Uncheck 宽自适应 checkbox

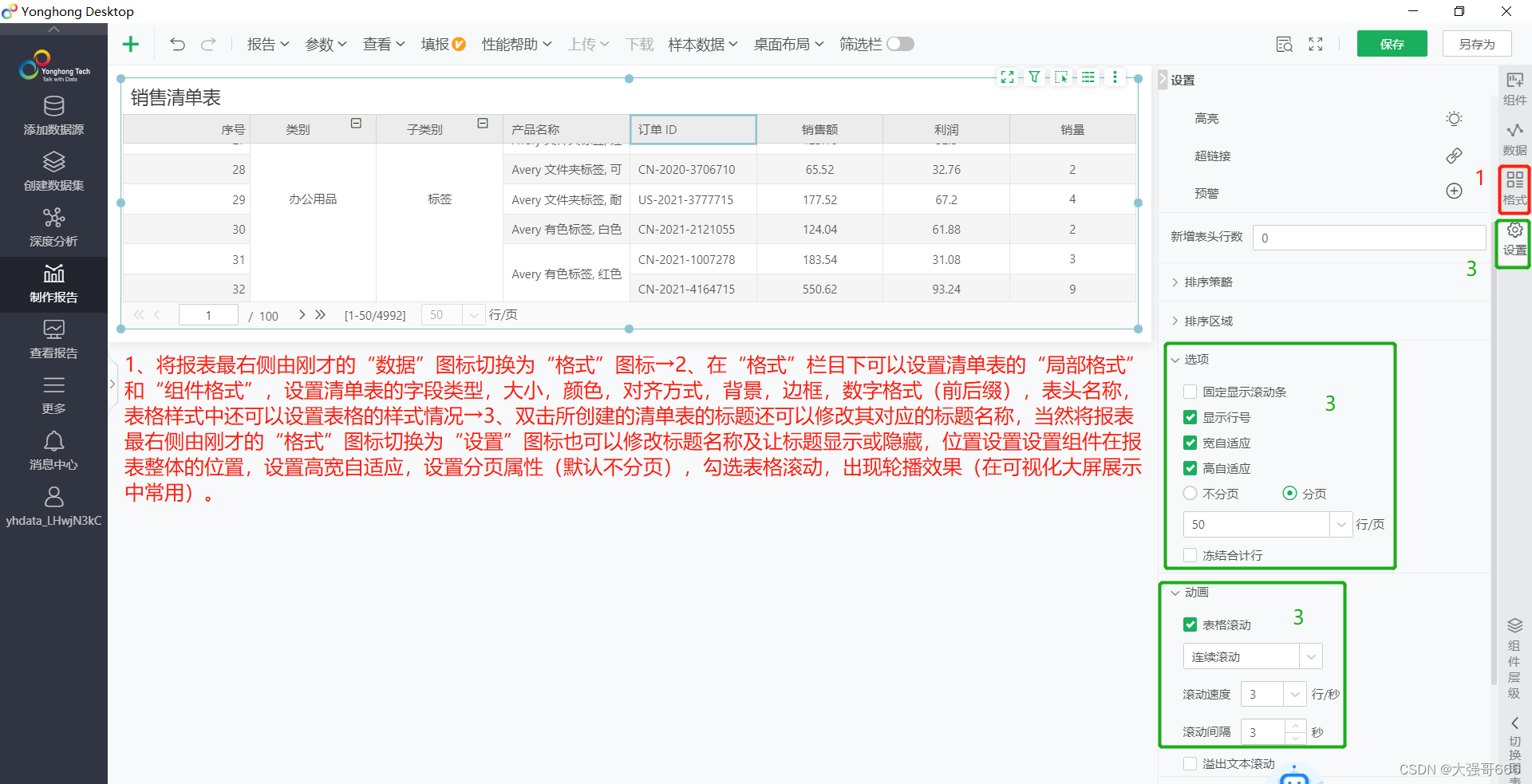tap(1190, 443)
